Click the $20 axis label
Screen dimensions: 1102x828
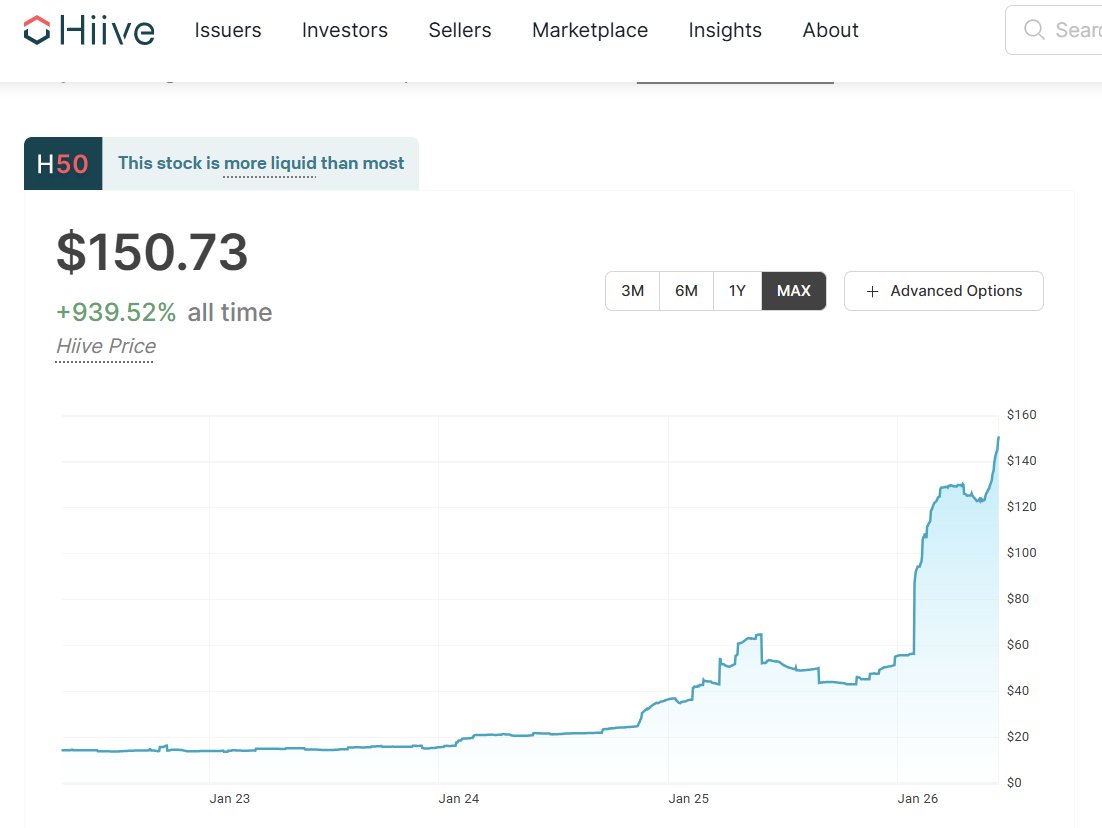(1018, 737)
